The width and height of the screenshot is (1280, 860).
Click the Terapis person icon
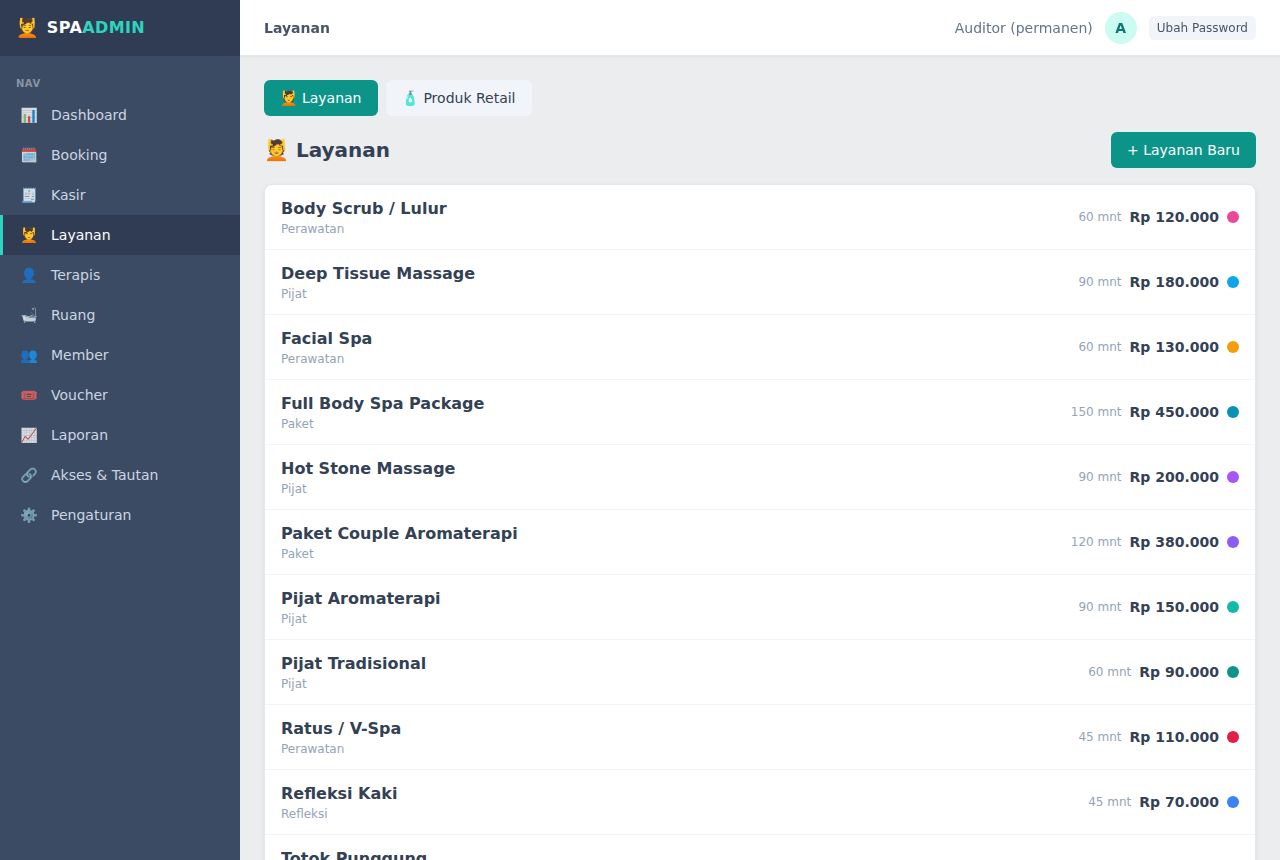pos(29,275)
